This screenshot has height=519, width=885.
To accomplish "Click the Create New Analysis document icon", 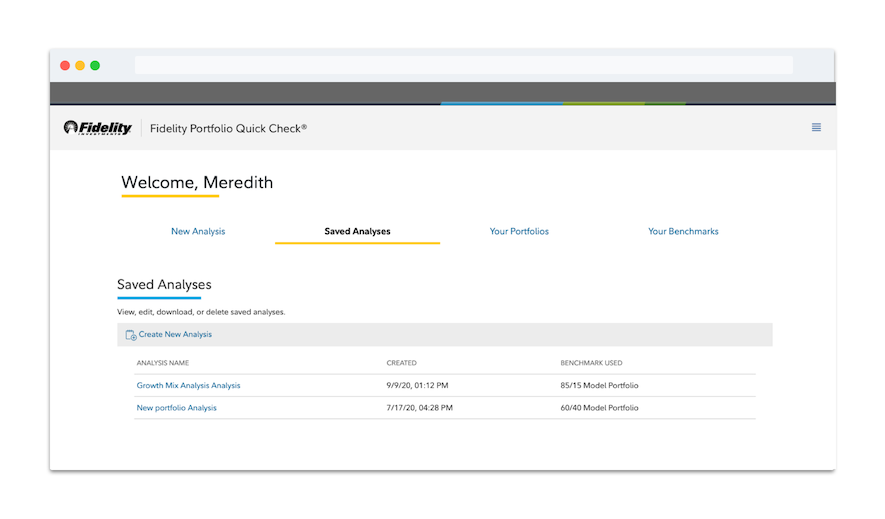I will pyautogui.click(x=130, y=335).
